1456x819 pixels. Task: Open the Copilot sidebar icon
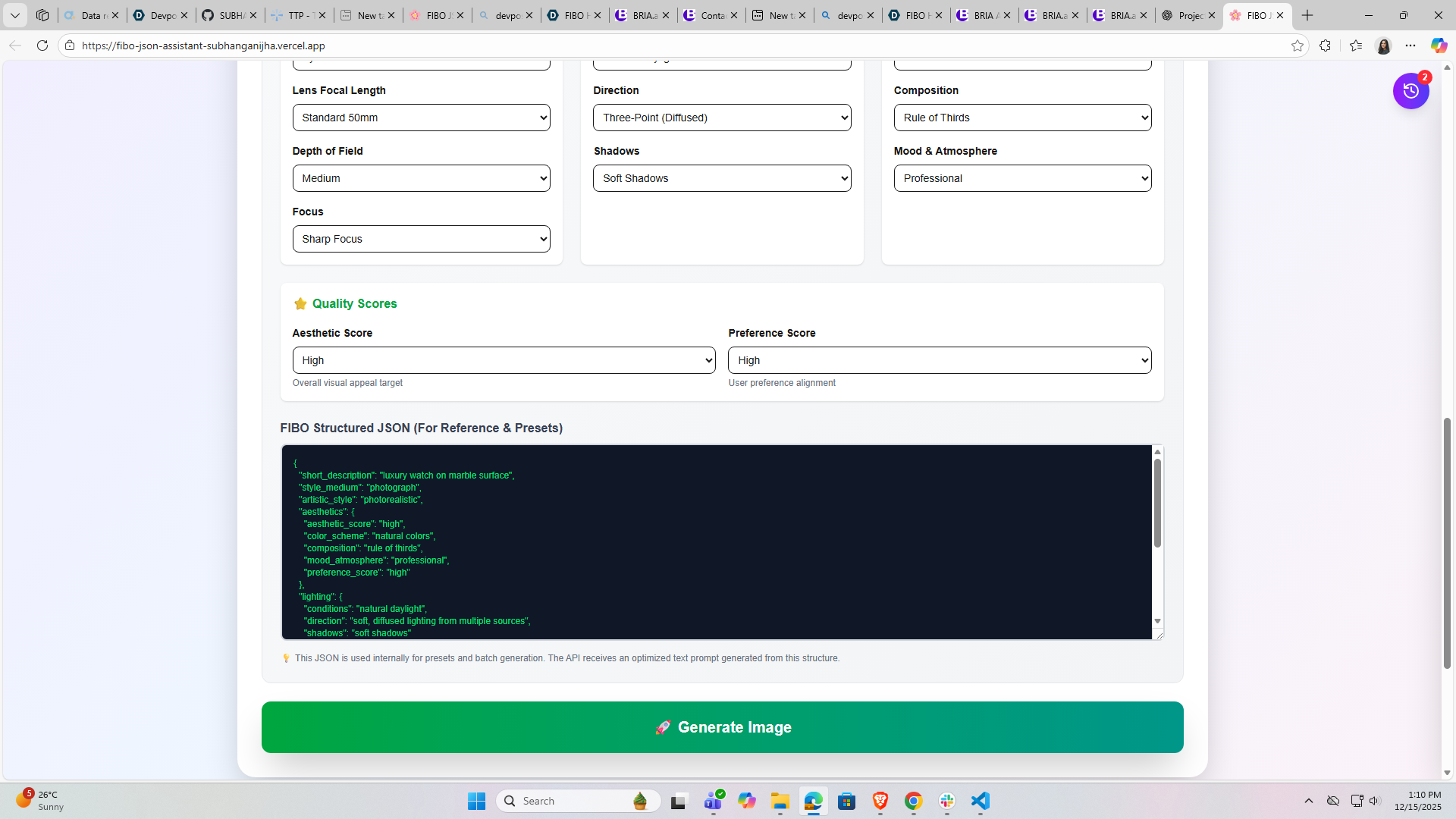1439,45
